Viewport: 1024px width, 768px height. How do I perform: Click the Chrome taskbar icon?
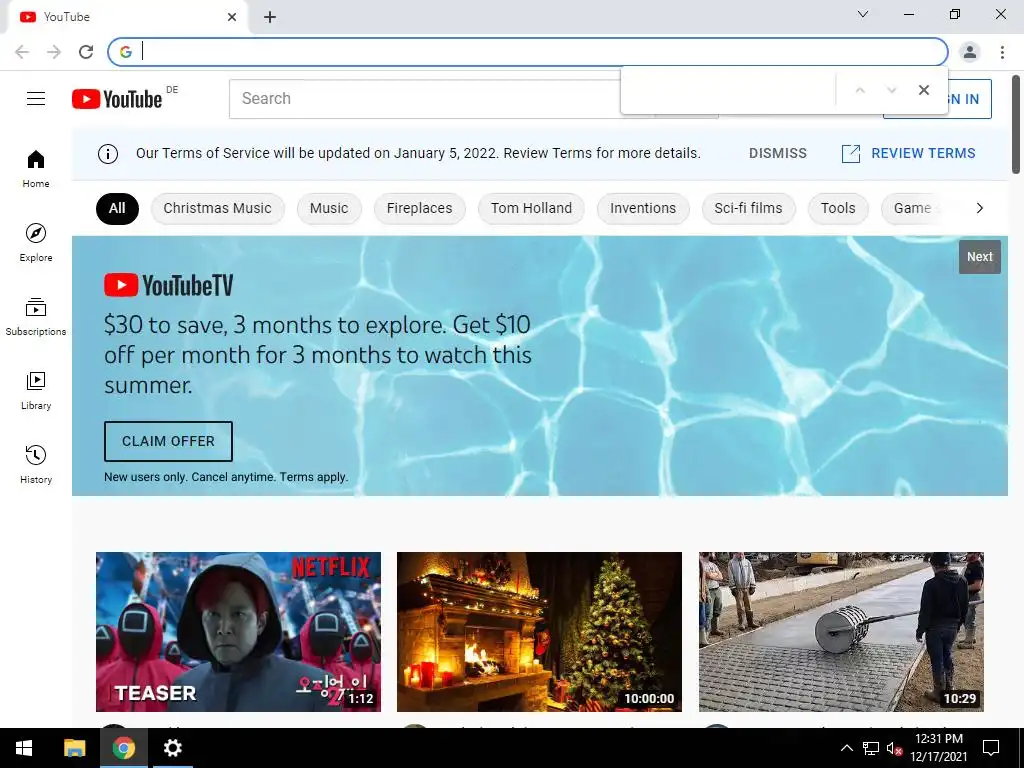point(123,748)
